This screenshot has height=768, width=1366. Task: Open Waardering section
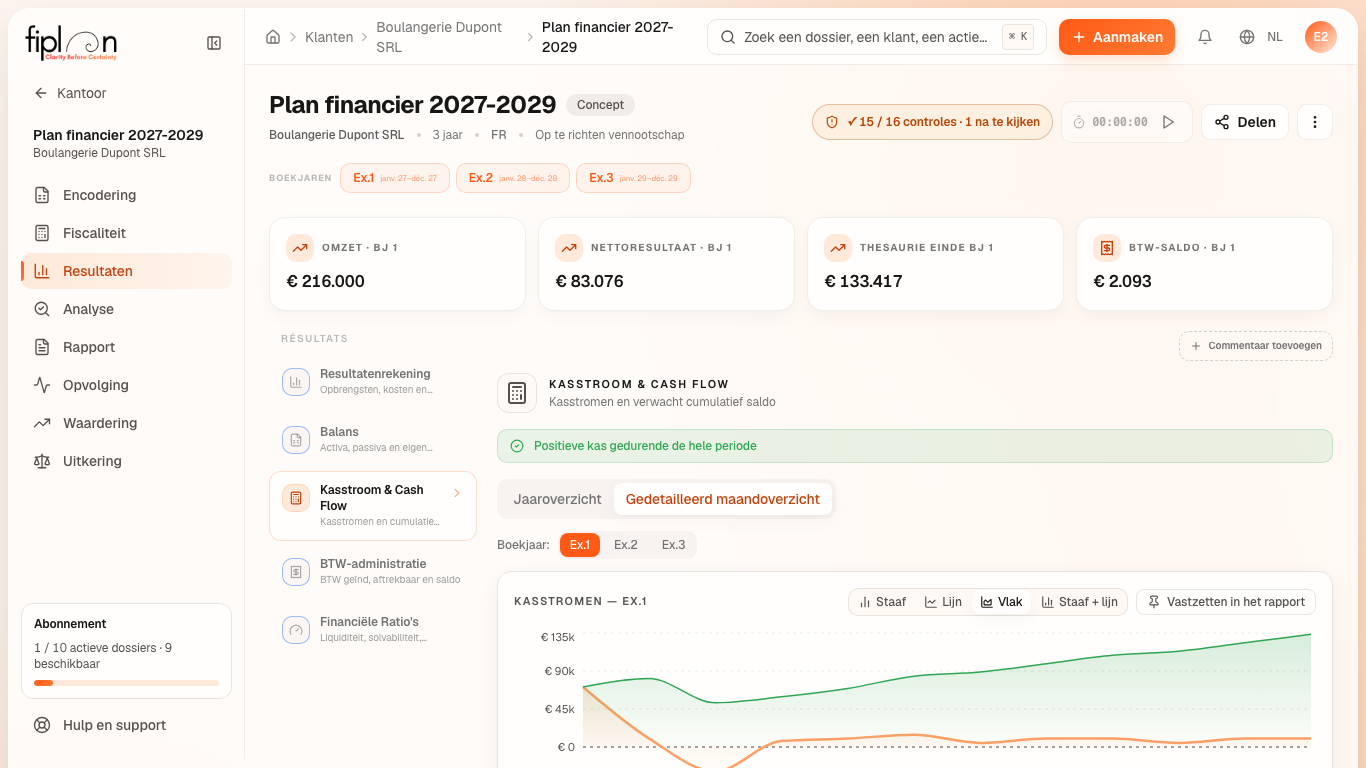pyautogui.click(x=126, y=423)
